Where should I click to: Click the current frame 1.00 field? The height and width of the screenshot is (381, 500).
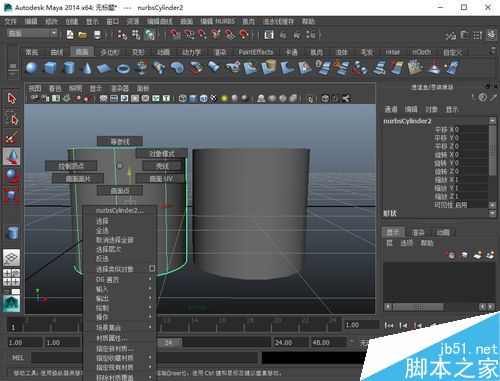tap(361, 325)
